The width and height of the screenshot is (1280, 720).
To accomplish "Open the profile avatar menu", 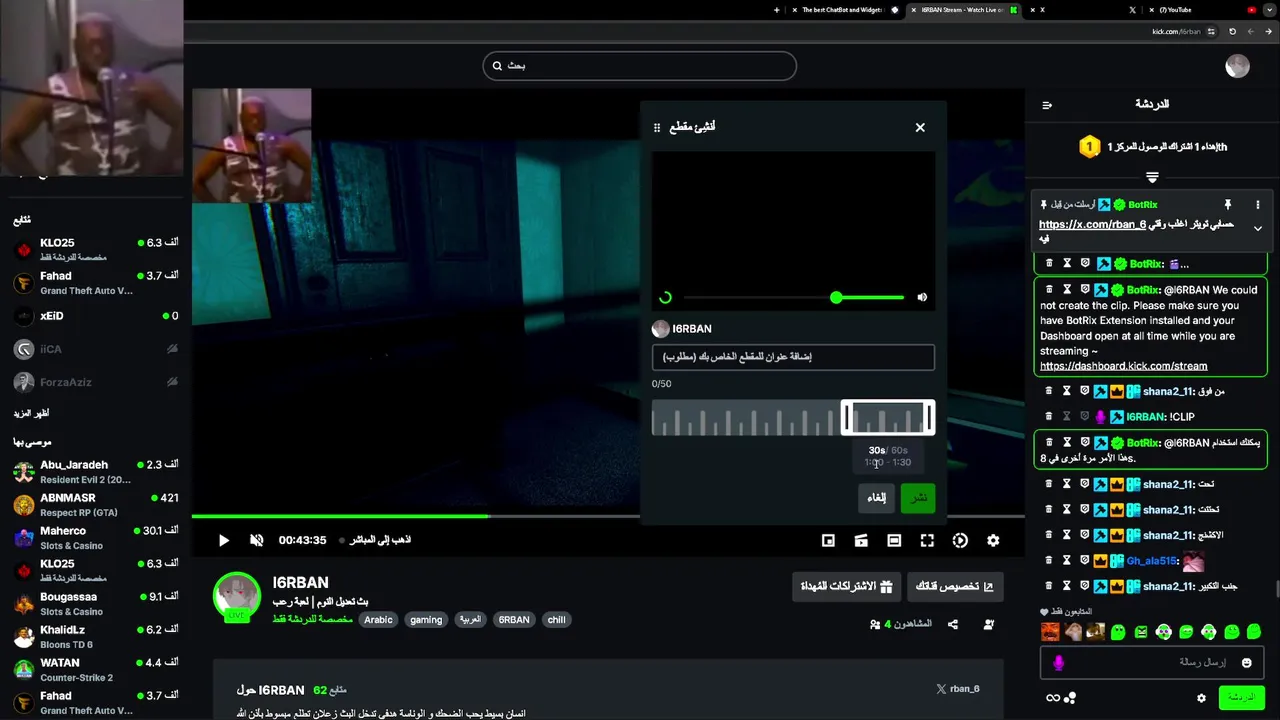I will point(1238,66).
